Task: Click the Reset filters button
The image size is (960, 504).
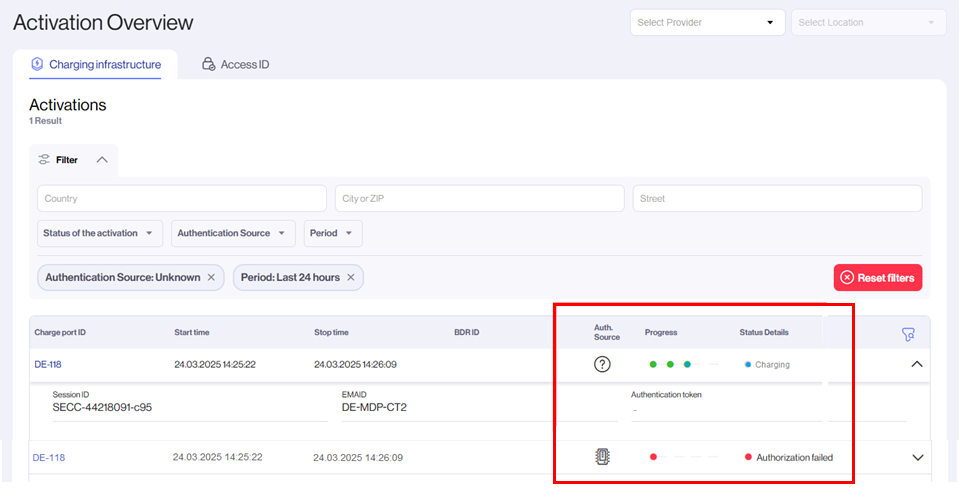Action: 877,277
